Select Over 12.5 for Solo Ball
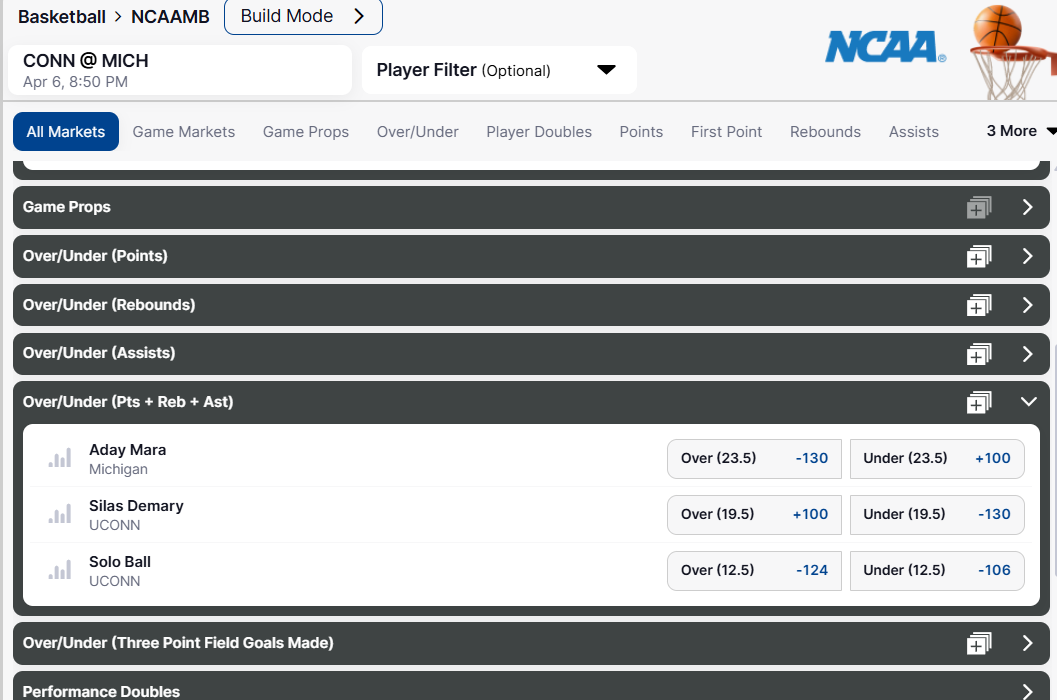 [754, 570]
